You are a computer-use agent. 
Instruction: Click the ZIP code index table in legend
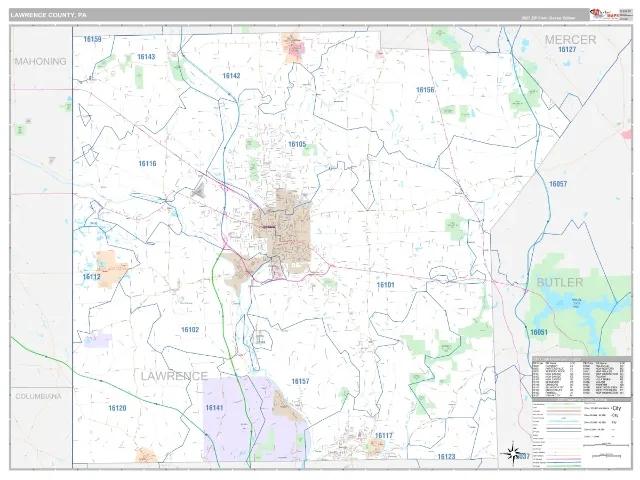click(x=581, y=378)
